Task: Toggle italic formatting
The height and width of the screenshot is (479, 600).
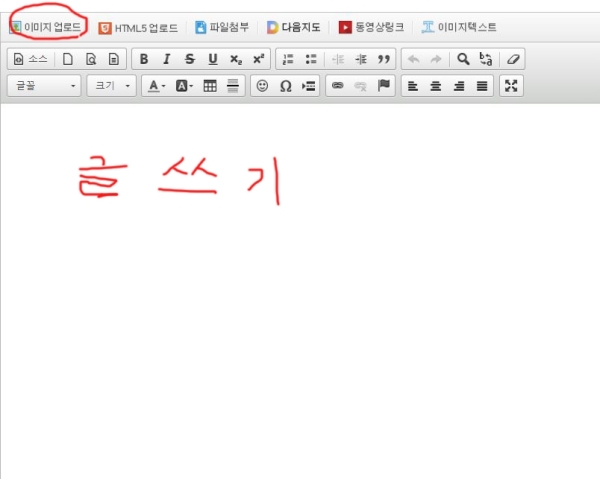Action: [x=166, y=59]
